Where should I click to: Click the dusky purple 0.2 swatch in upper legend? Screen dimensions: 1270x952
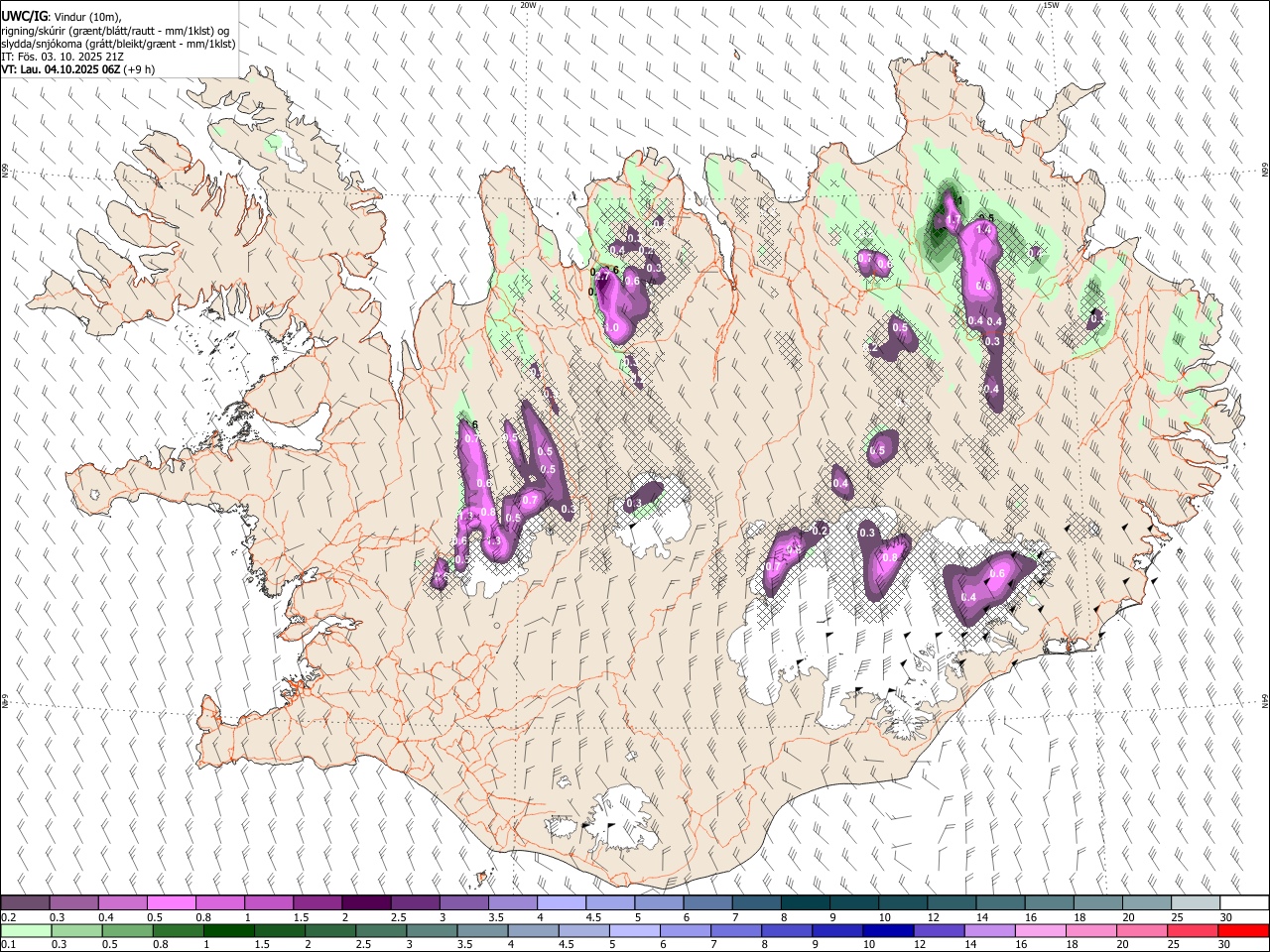click(x=26, y=903)
